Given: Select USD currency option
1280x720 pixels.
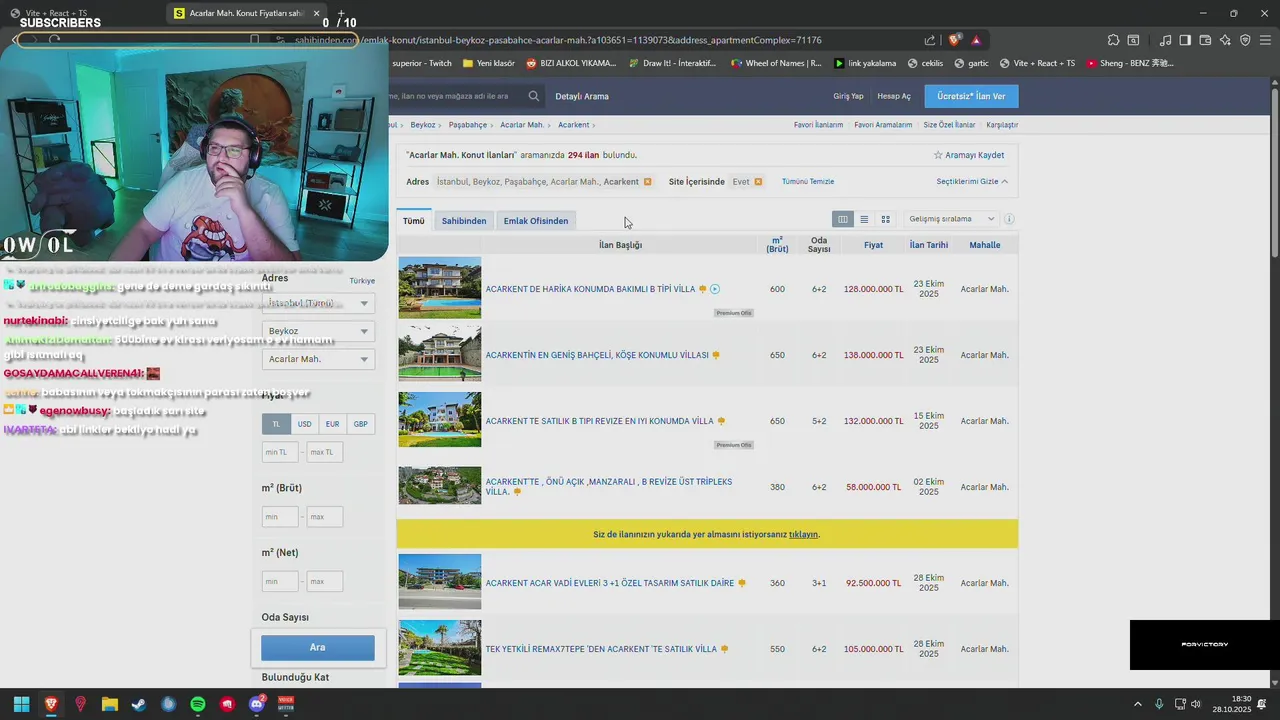Looking at the screenshot, I should [x=304, y=424].
